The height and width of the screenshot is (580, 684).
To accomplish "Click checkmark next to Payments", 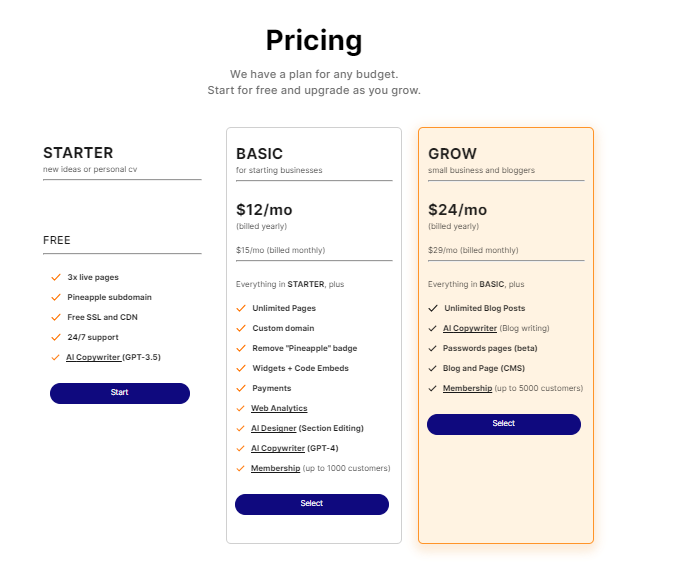I will [x=241, y=389].
